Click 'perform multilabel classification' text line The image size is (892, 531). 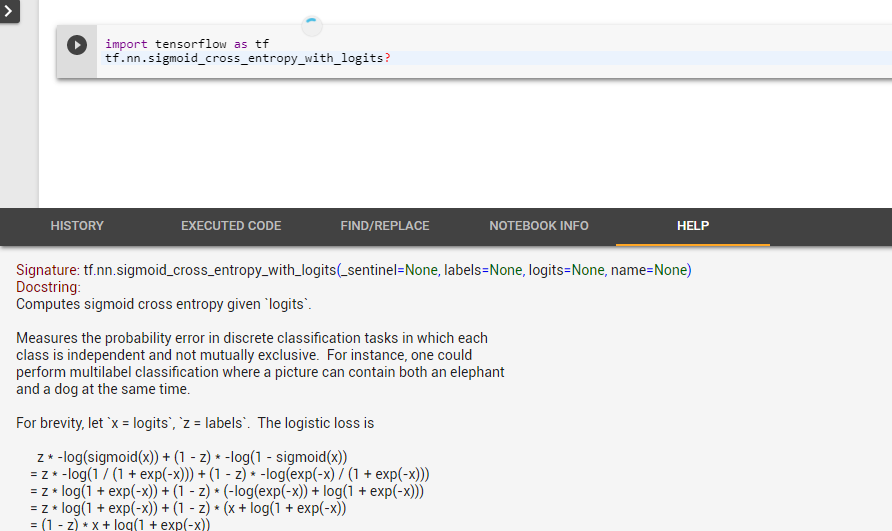click(260, 372)
